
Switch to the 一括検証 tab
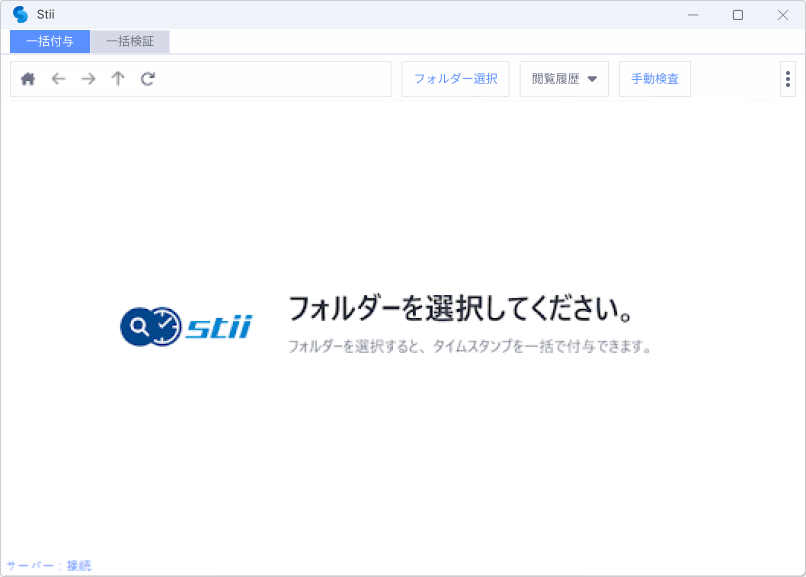[x=131, y=42]
